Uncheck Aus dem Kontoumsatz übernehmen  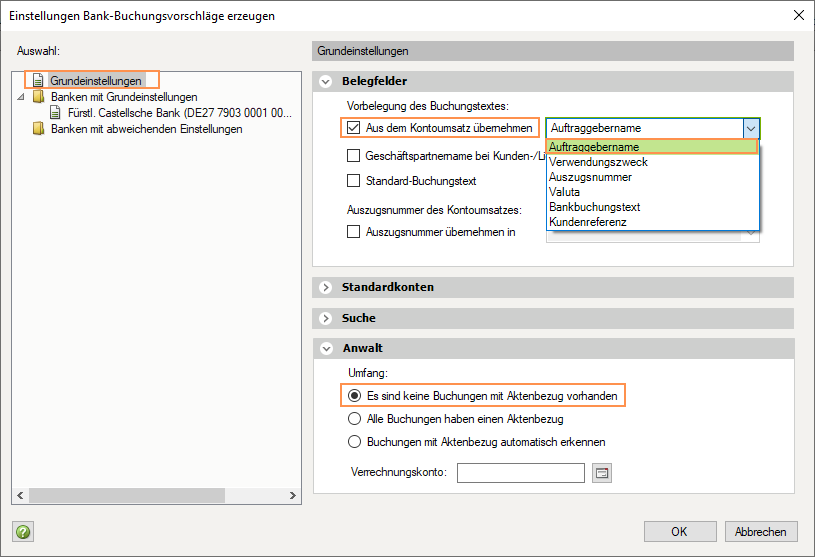(x=353, y=128)
